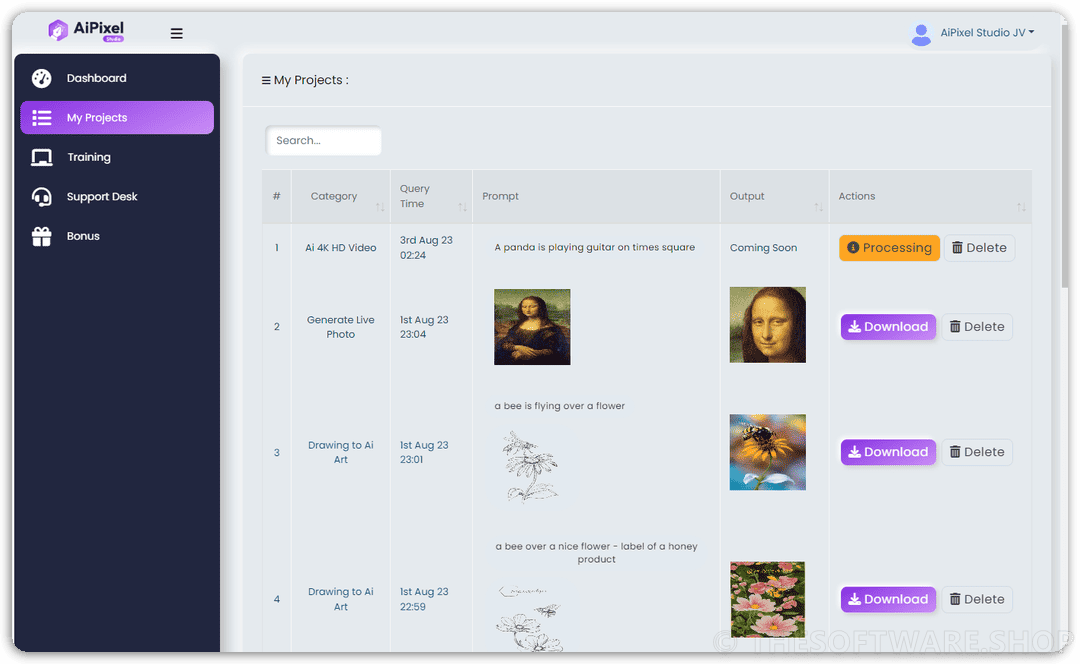Open the row 4 flower sketch prompt thumbnail
Viewport: 1080px width, 664px height.
pyautogui.click(x=530, y=617)
